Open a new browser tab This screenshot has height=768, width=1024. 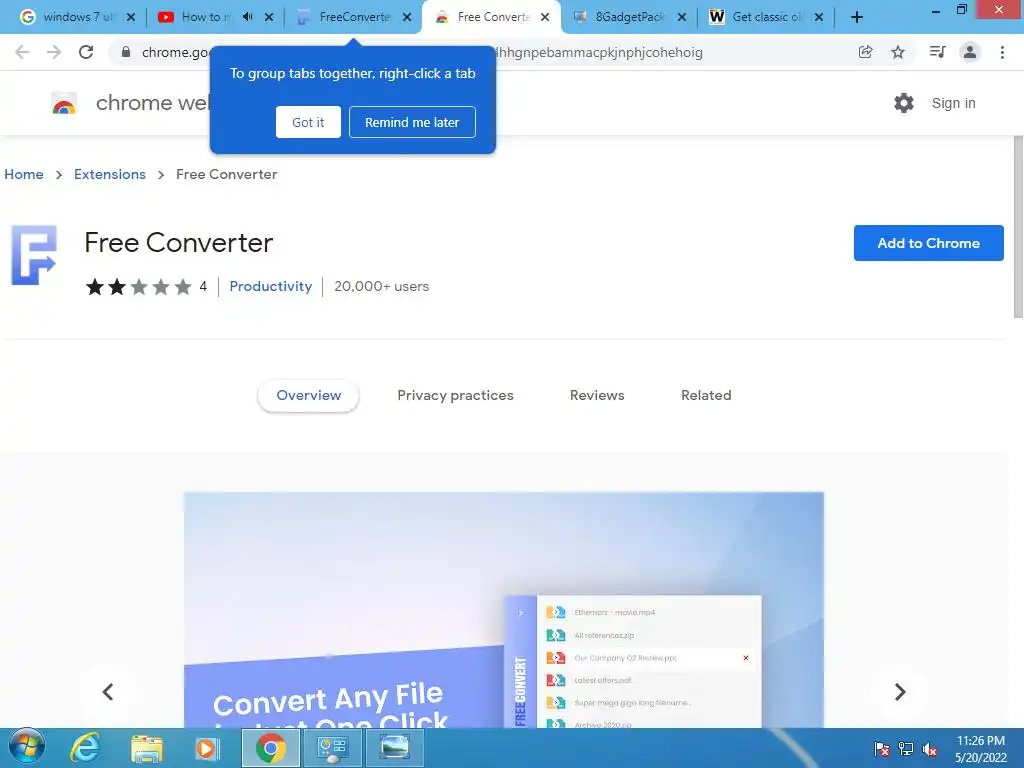click(857, 17)
